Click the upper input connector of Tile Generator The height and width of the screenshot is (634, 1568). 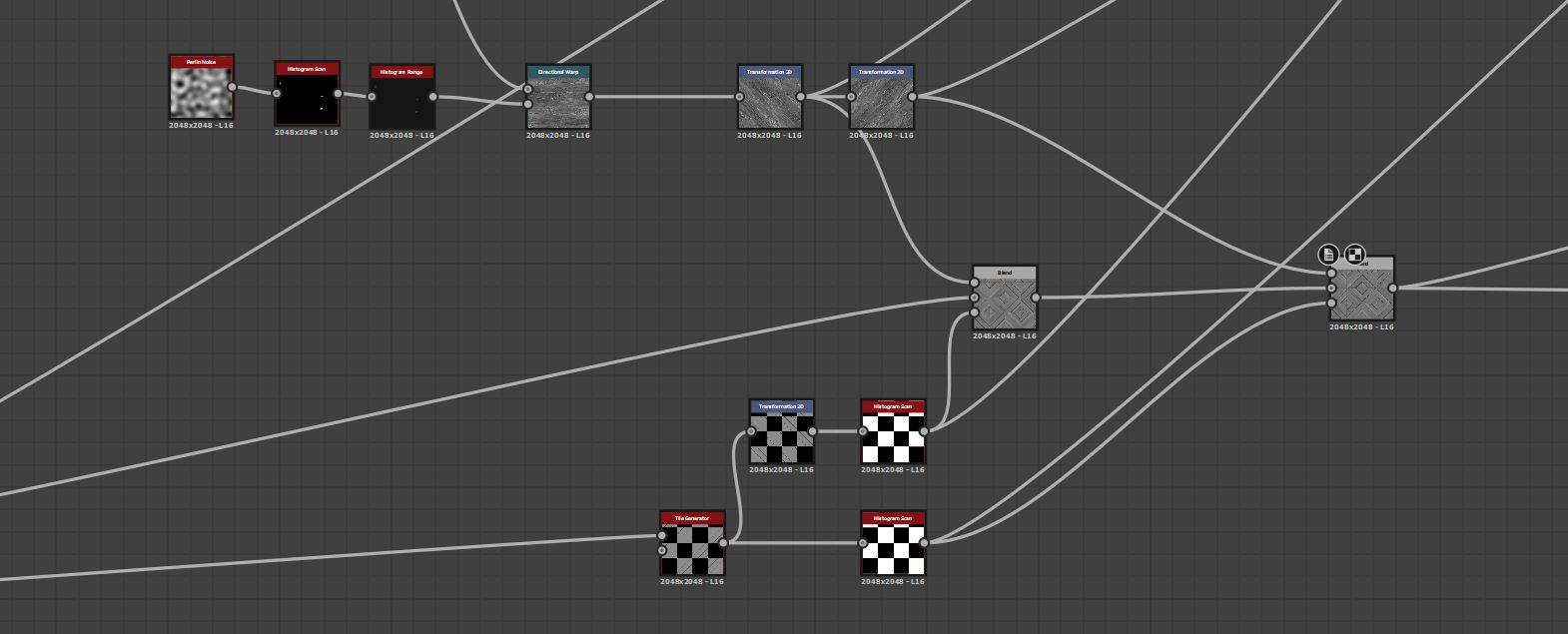pos(662,536)
